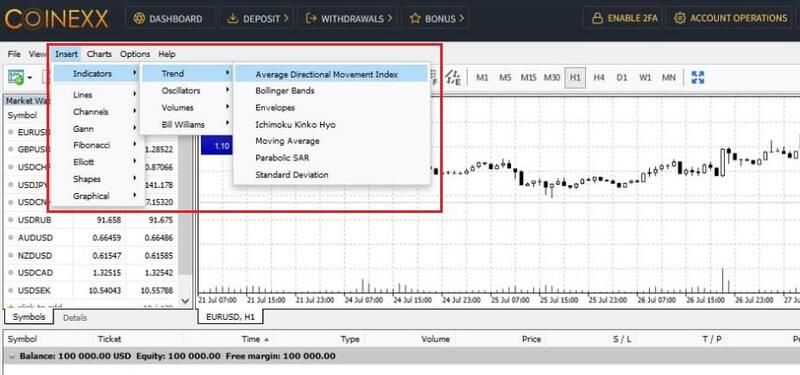Select the M15 timeframe

(x=528, y=78)
